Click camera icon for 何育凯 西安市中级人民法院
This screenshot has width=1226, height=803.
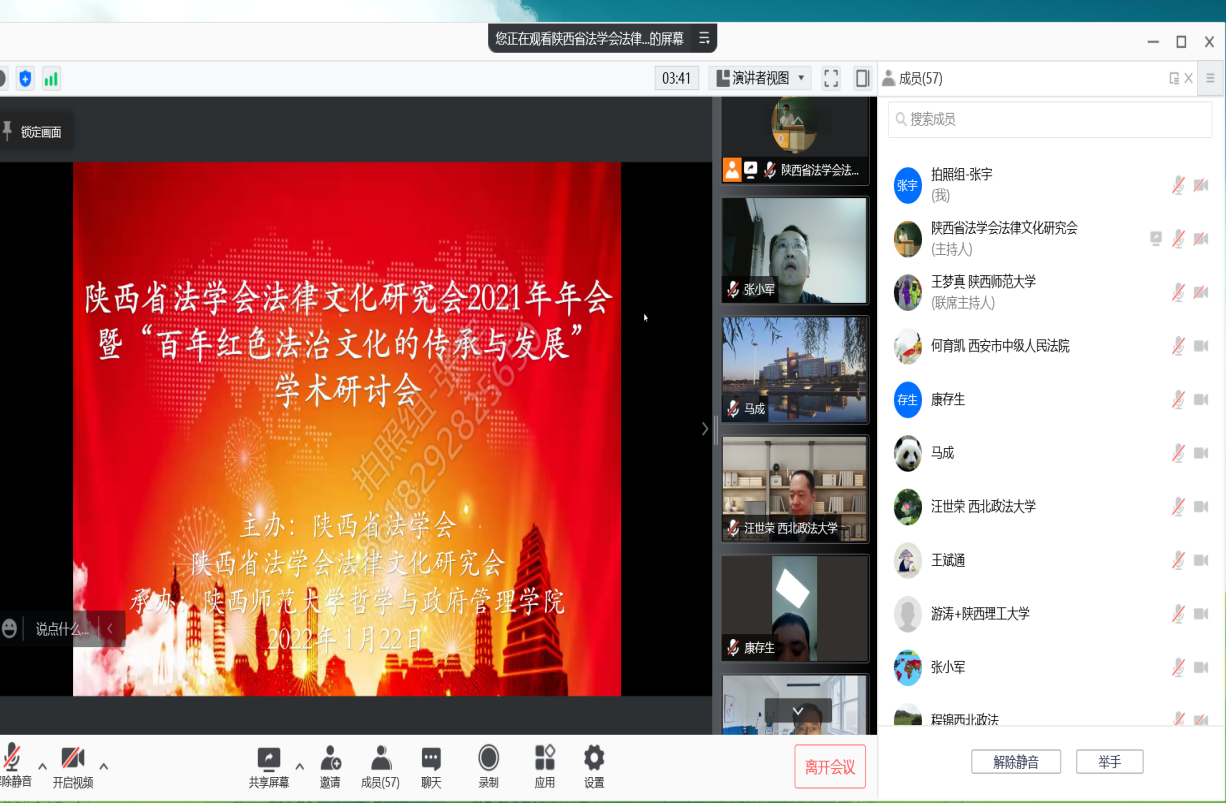tap(1201, 346)
